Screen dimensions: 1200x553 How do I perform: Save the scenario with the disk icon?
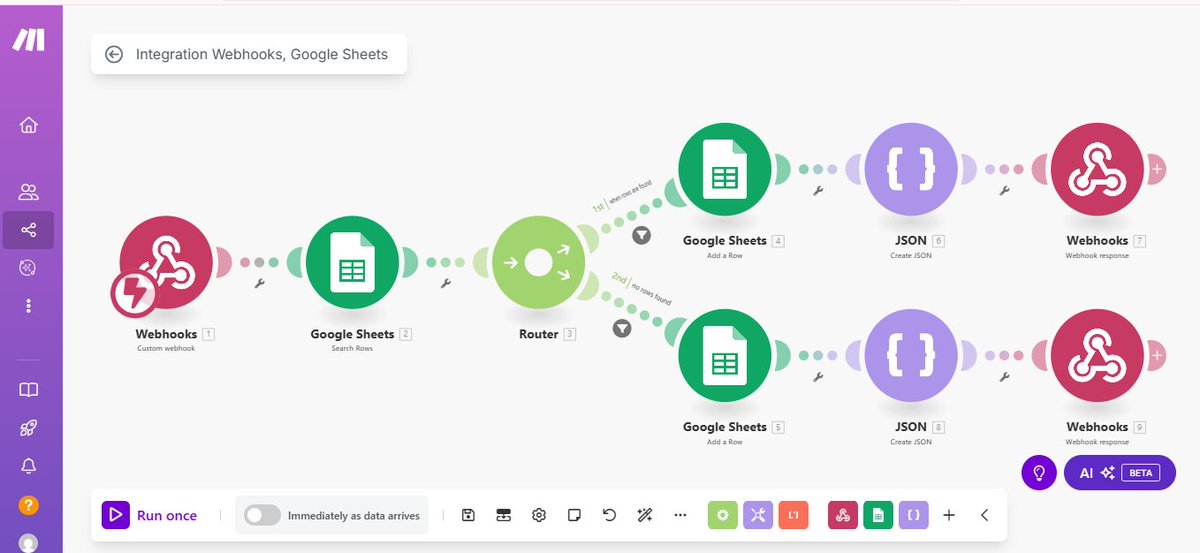pyautogui.click(x=468, y=515)
